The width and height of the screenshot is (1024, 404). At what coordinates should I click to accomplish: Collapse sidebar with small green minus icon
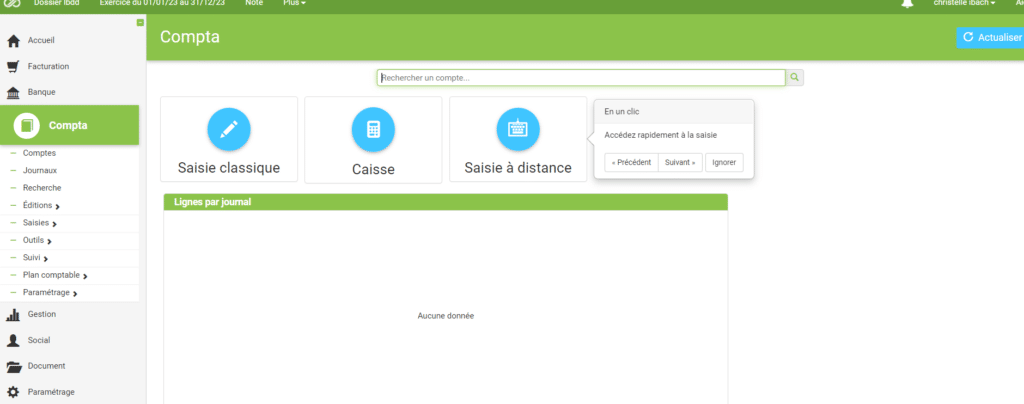[x=140, y=23]
